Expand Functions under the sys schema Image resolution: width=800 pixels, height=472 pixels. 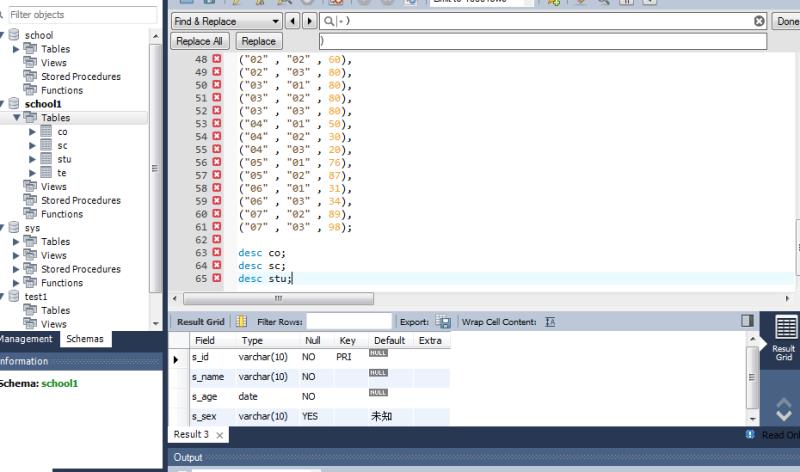(x=16, y=283)
